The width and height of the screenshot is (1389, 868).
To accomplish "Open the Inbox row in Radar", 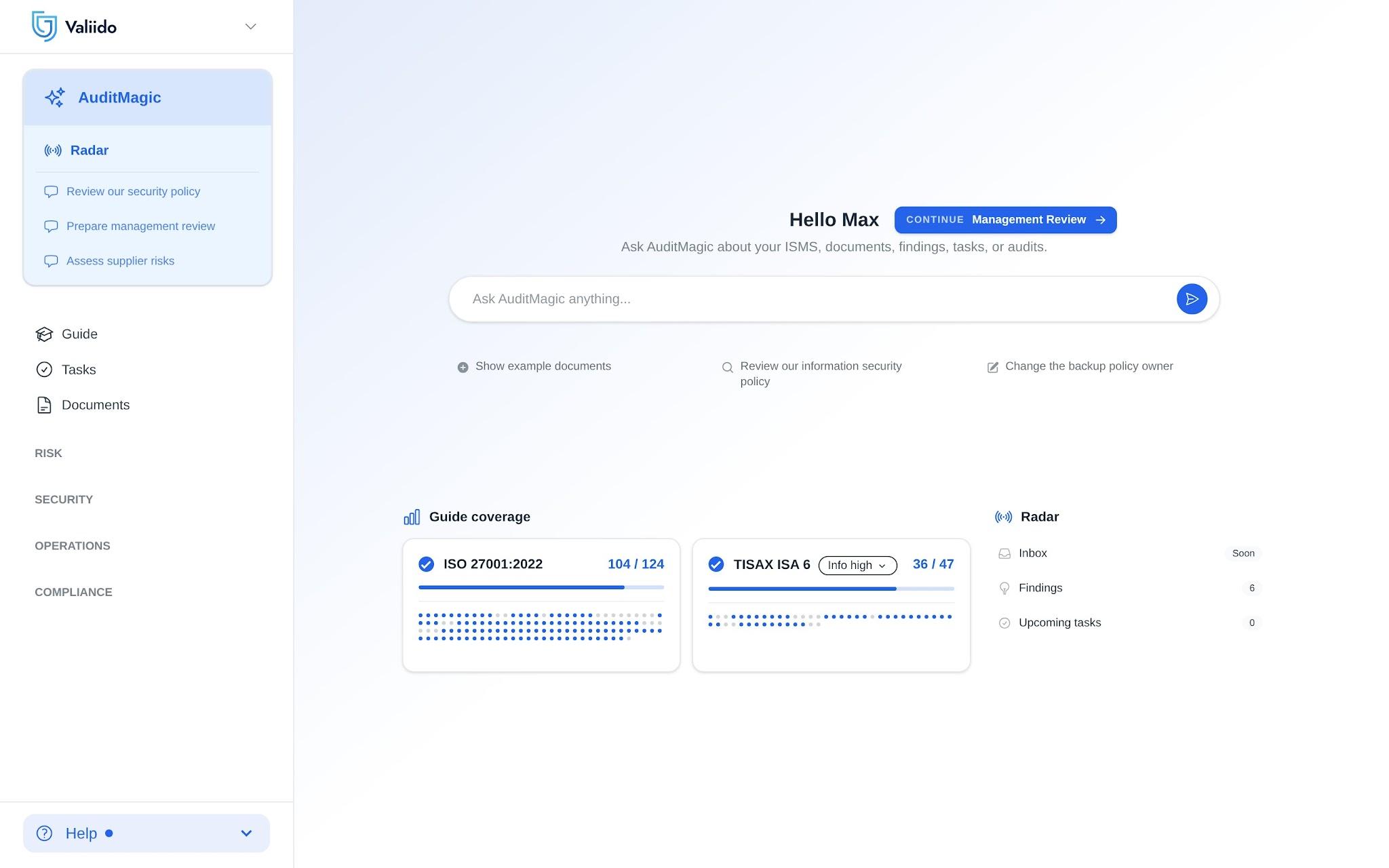I will point(1129,553).
